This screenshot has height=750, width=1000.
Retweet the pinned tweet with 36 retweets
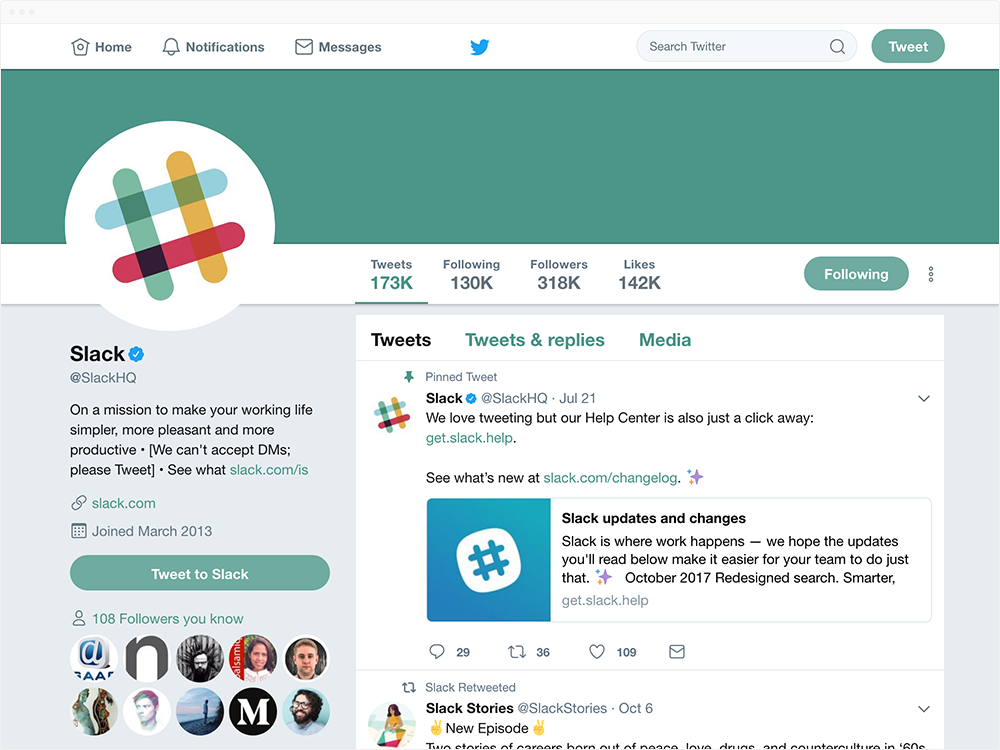(x=517, y=651)
